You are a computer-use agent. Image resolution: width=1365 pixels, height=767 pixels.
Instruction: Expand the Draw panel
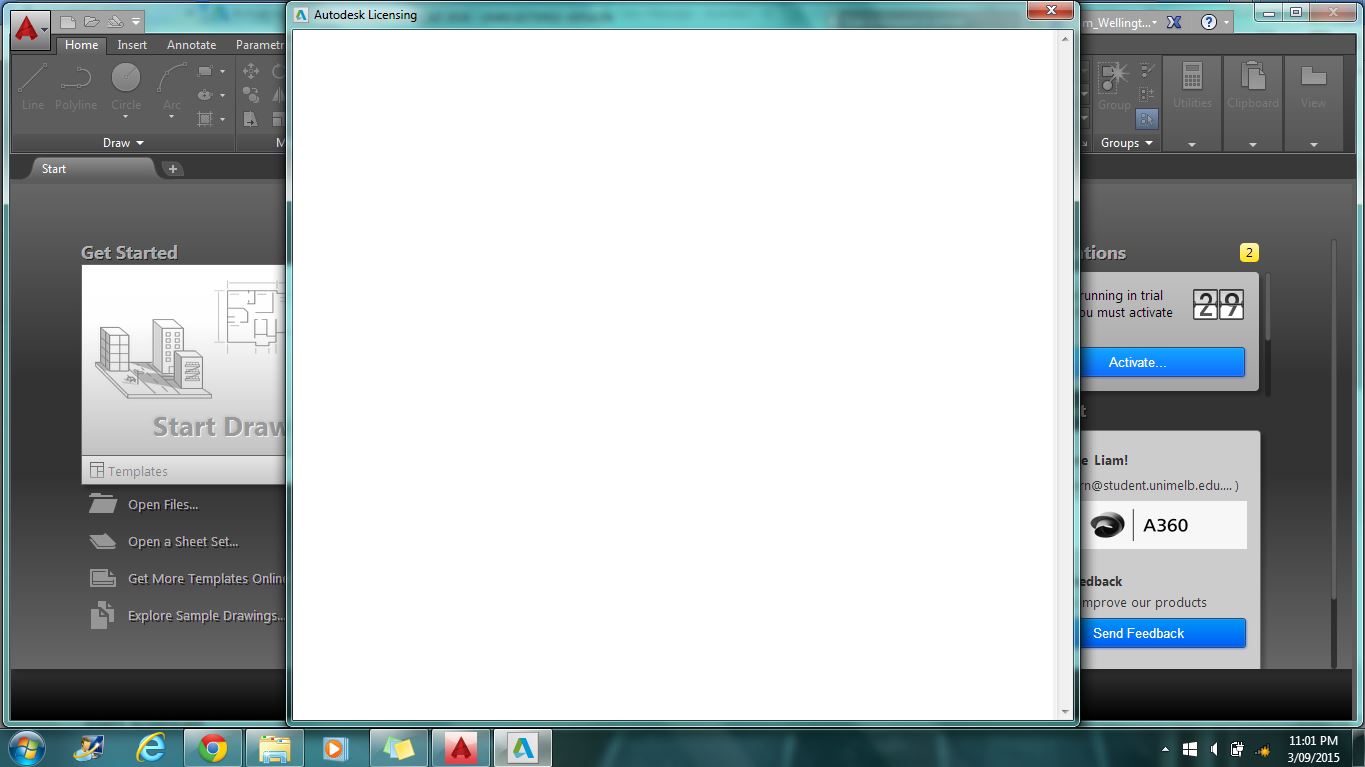click(x=140, y=142)
